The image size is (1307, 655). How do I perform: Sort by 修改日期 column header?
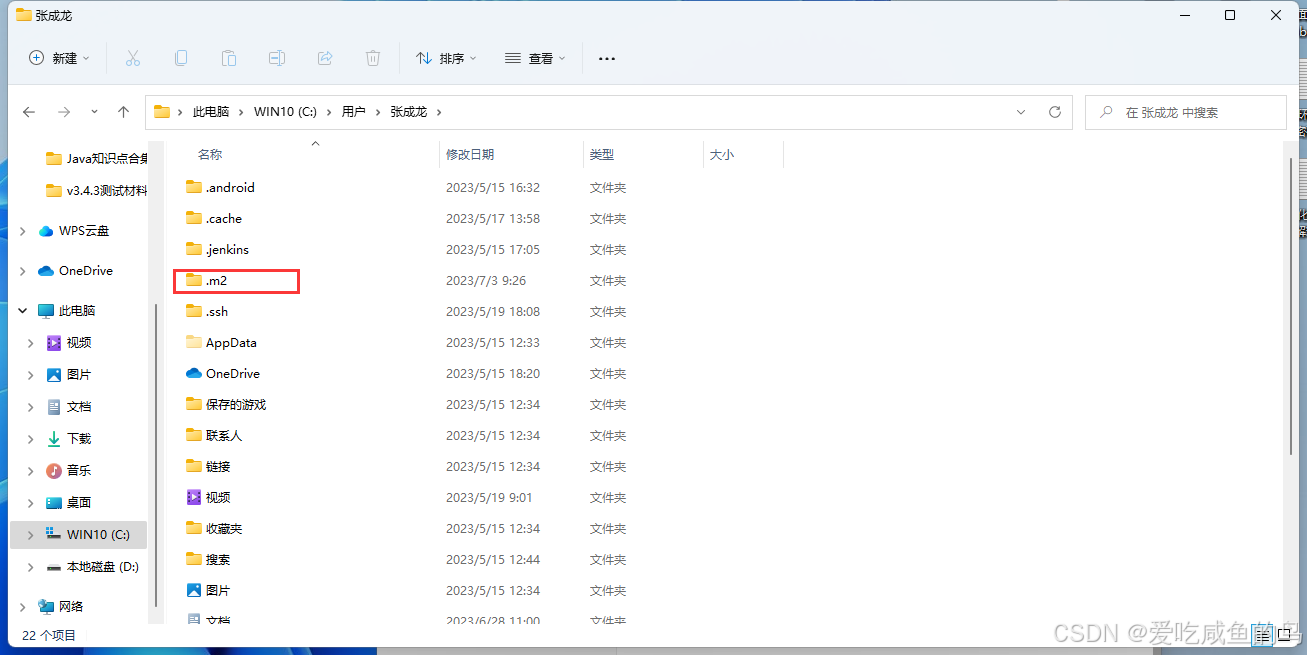point(470,155)
